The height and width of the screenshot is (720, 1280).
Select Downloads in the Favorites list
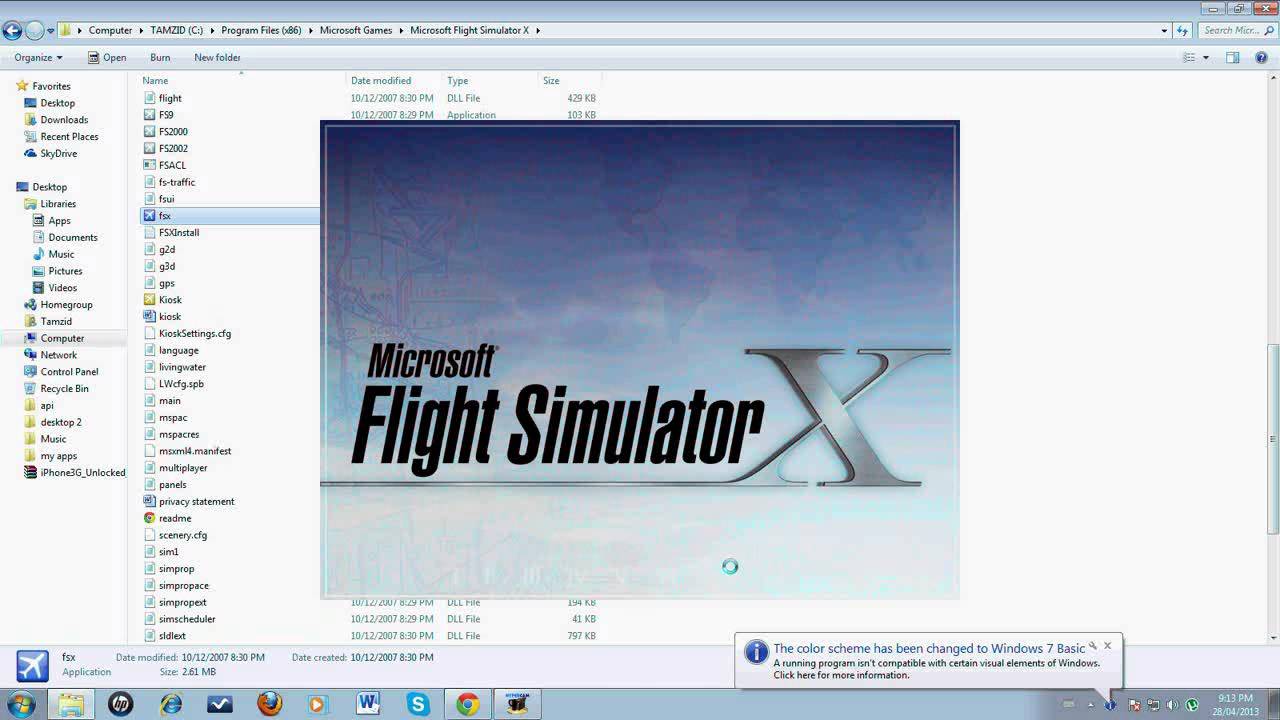point(64,120)
